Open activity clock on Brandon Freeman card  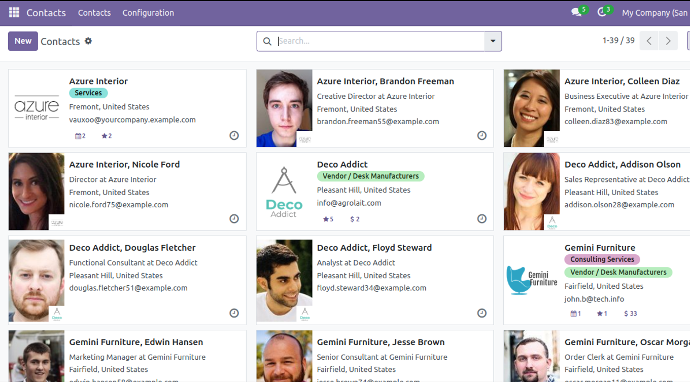[x=482, y=136]
